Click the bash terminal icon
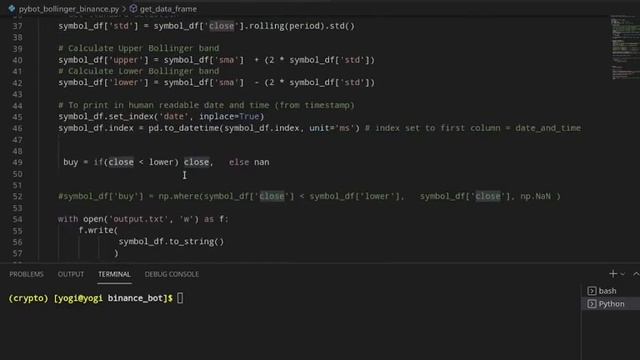This screenshot has width=640, height=360. pos(591,291)
